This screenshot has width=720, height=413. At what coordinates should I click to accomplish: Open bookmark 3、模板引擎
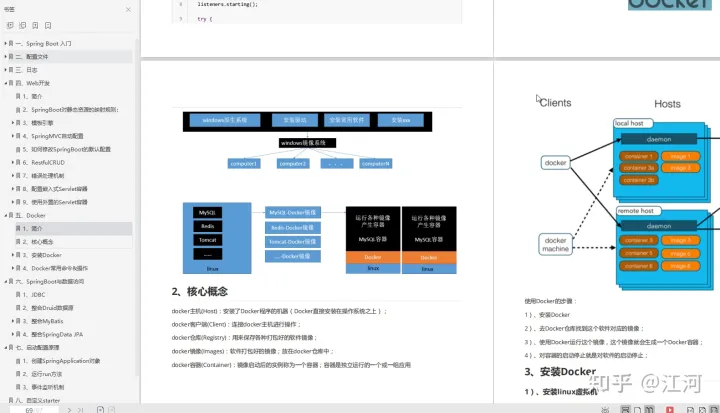click(39, 123)
